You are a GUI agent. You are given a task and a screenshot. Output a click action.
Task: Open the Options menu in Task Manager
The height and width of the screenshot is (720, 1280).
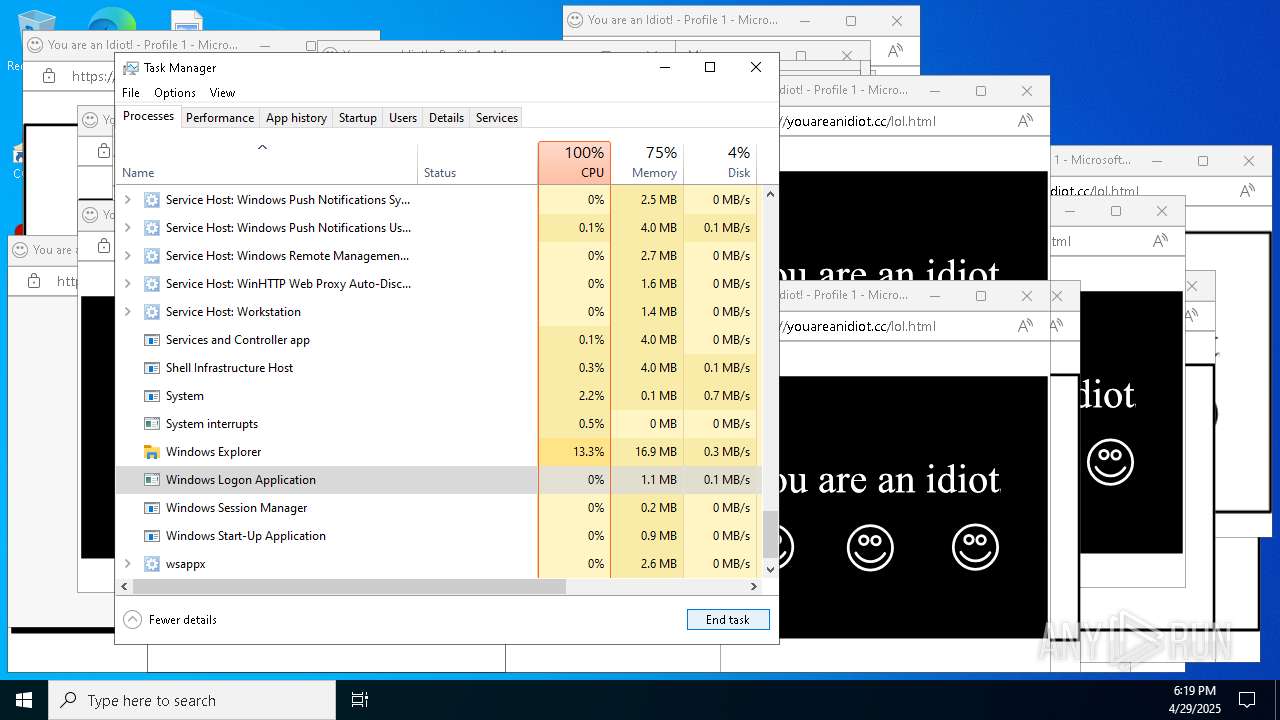pos(175,93)
